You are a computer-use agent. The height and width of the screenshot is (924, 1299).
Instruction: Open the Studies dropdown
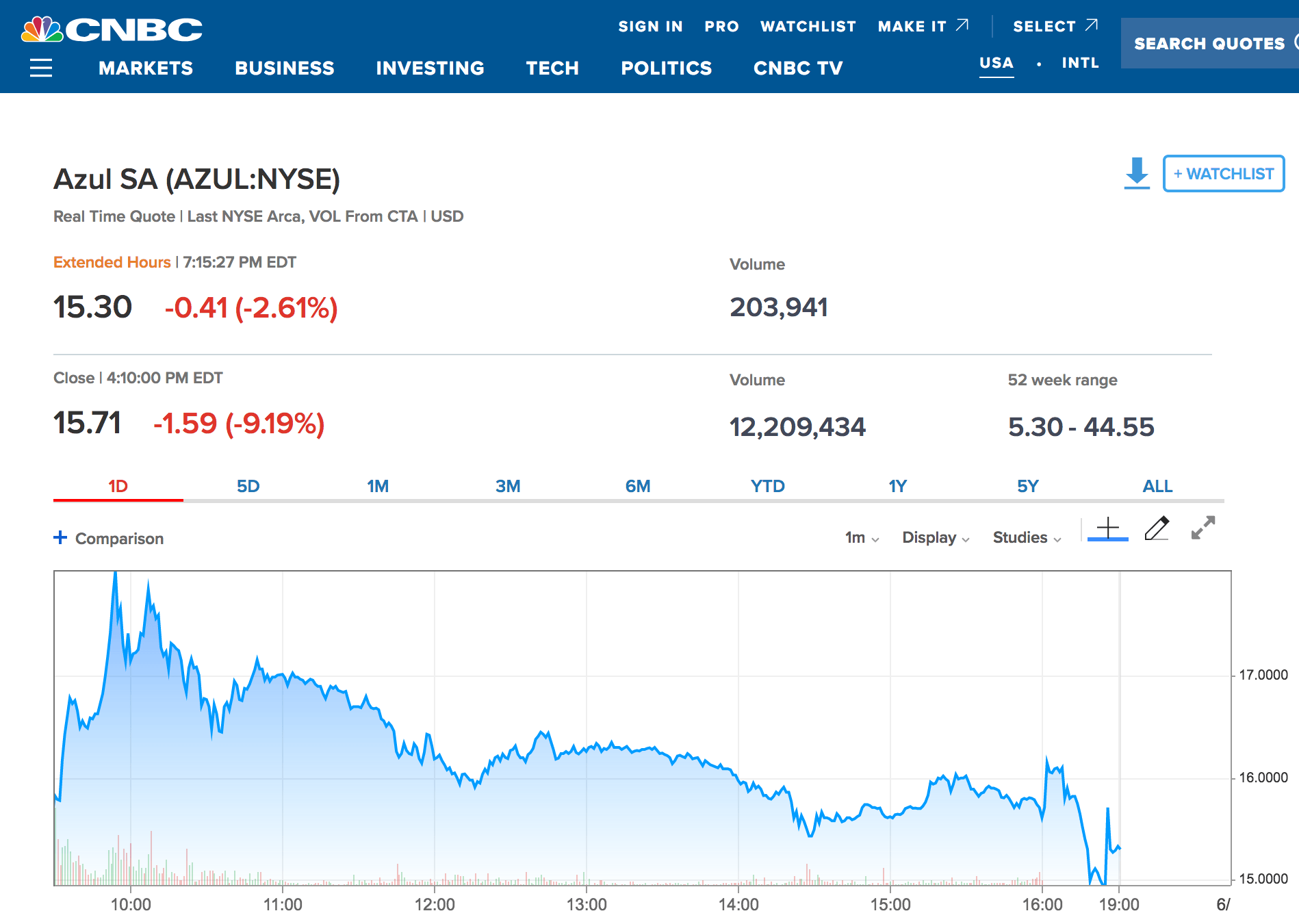point(1027,538)
